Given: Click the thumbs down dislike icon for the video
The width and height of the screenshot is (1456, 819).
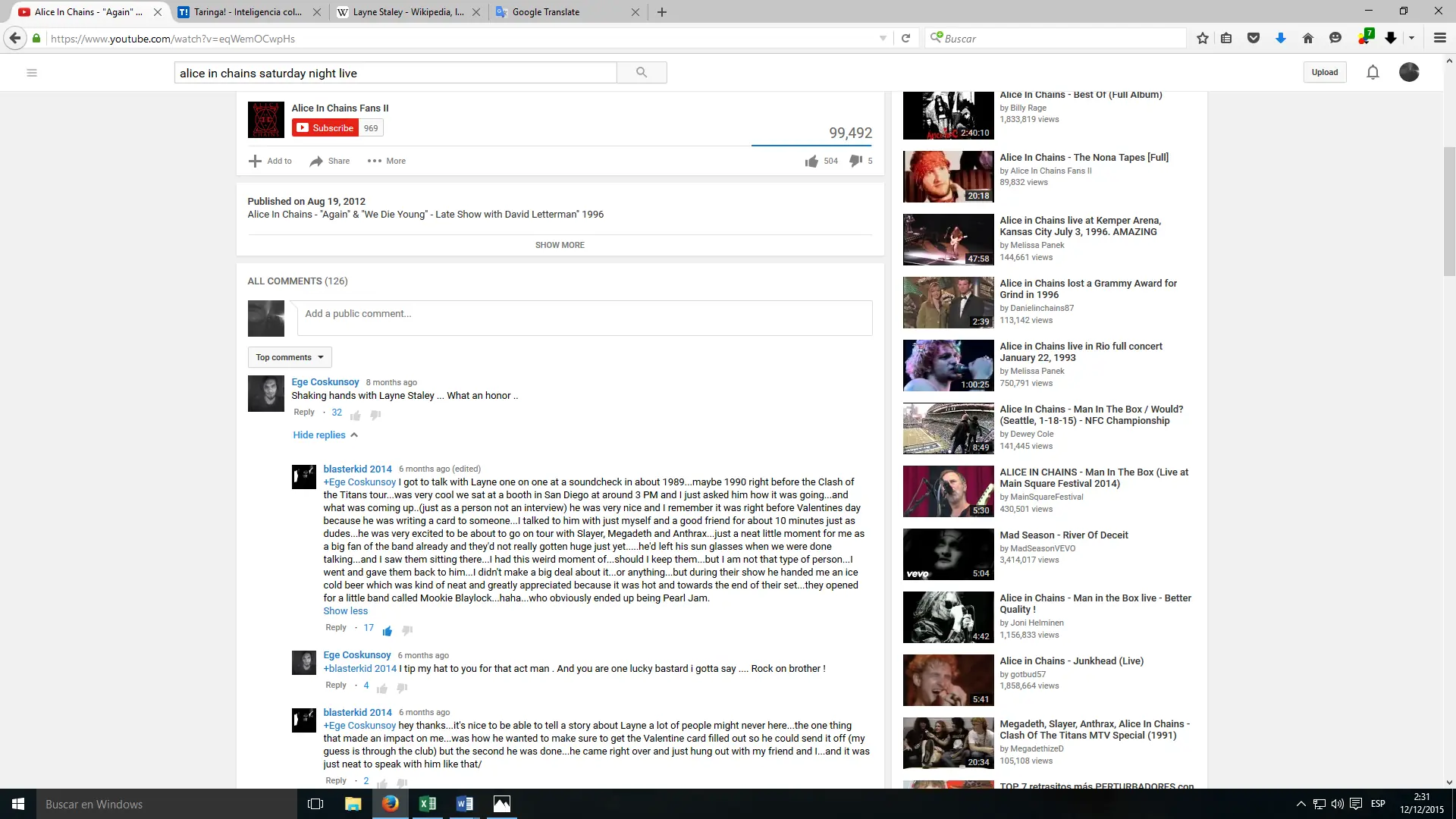Looking at the screenshot, I should point(856,161).
